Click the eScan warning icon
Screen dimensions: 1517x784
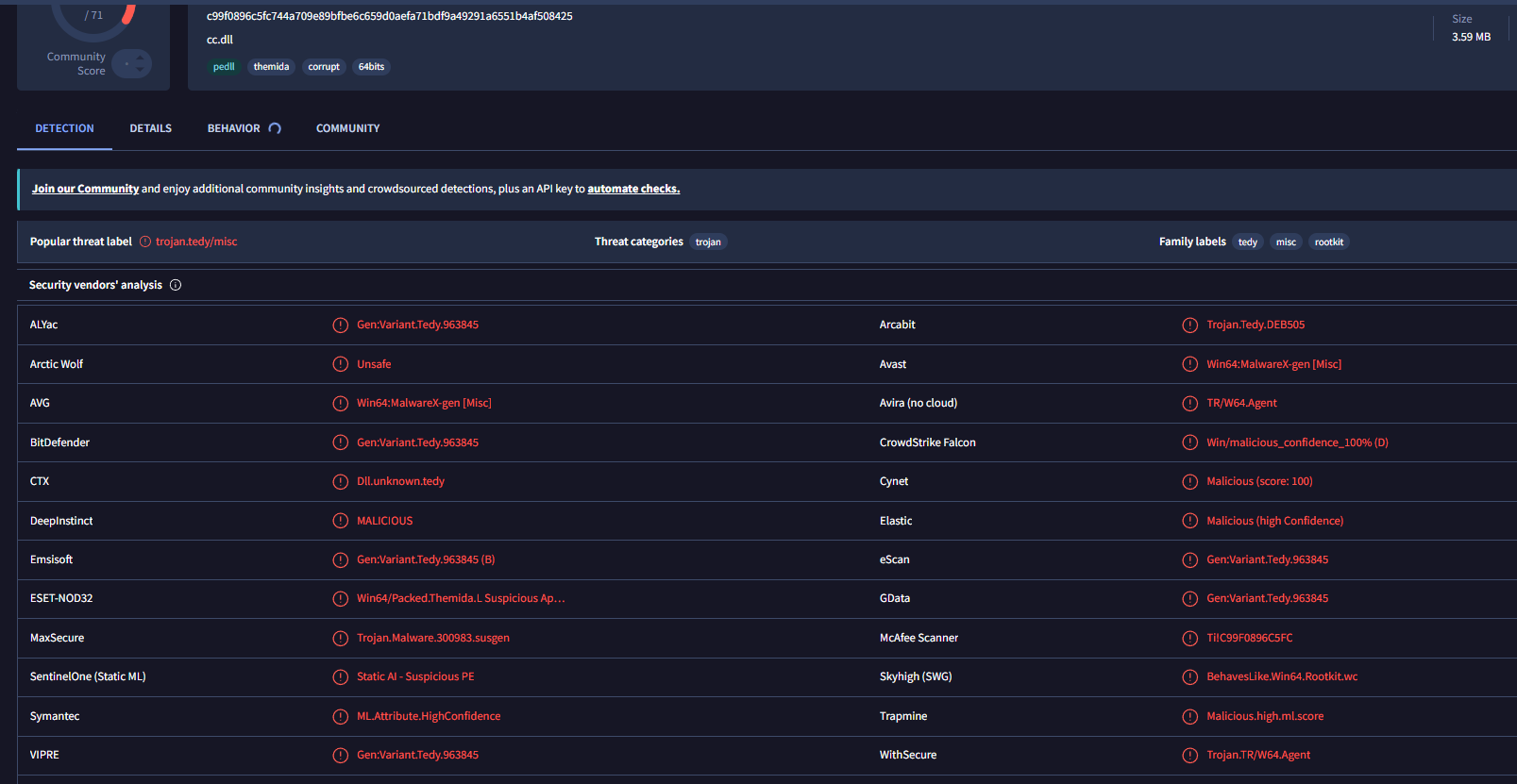pos(1190,559)
